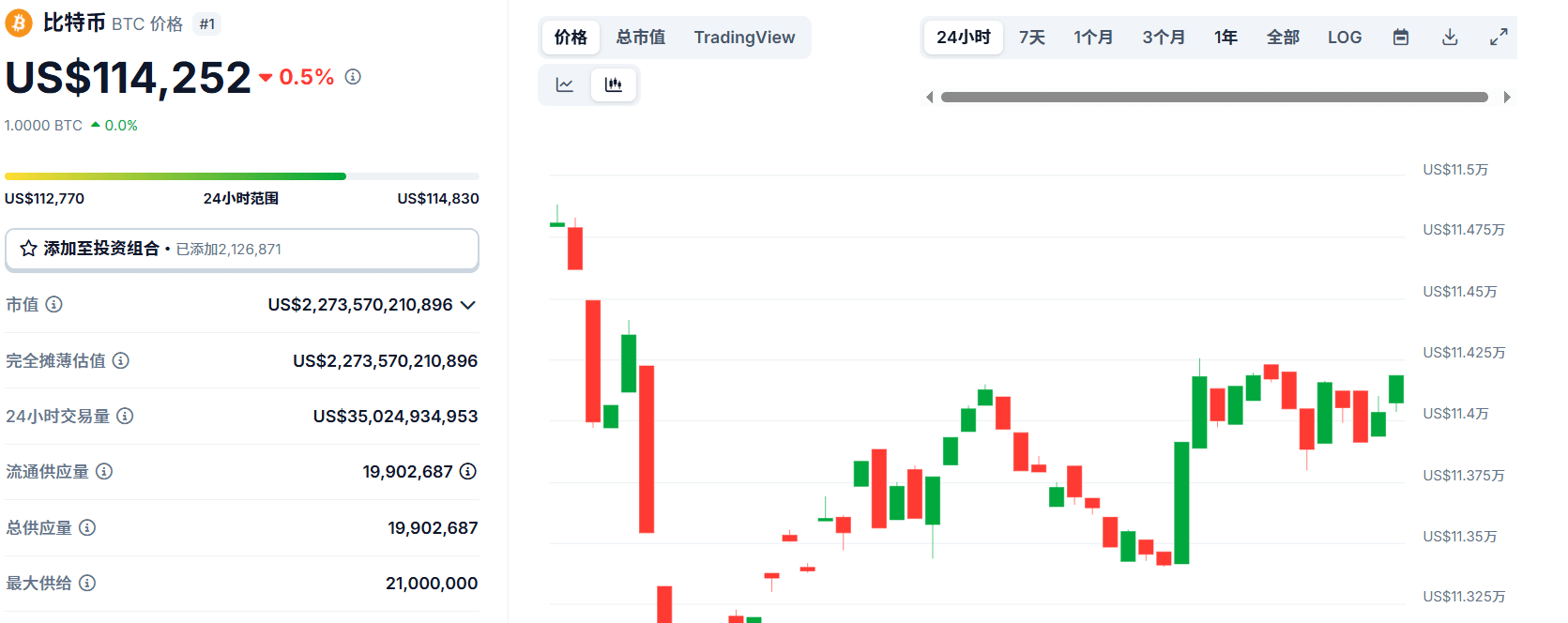The width and height of the screenshot is (1568, 623).
Task: Download the chart data
Action: (1450, 38)
